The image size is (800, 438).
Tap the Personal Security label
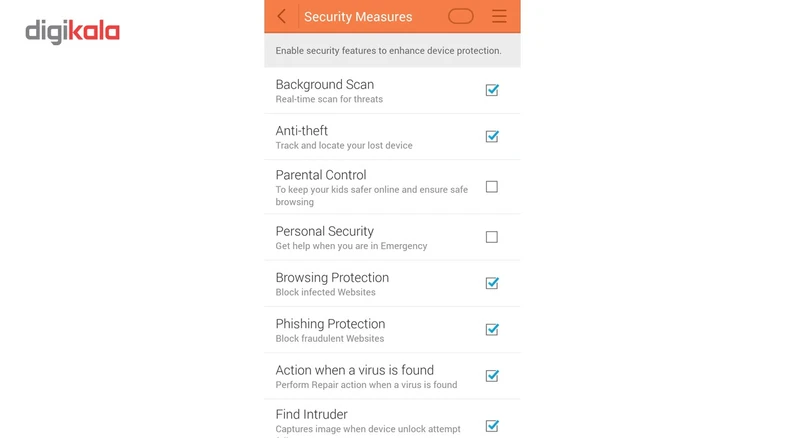point(325,231)
